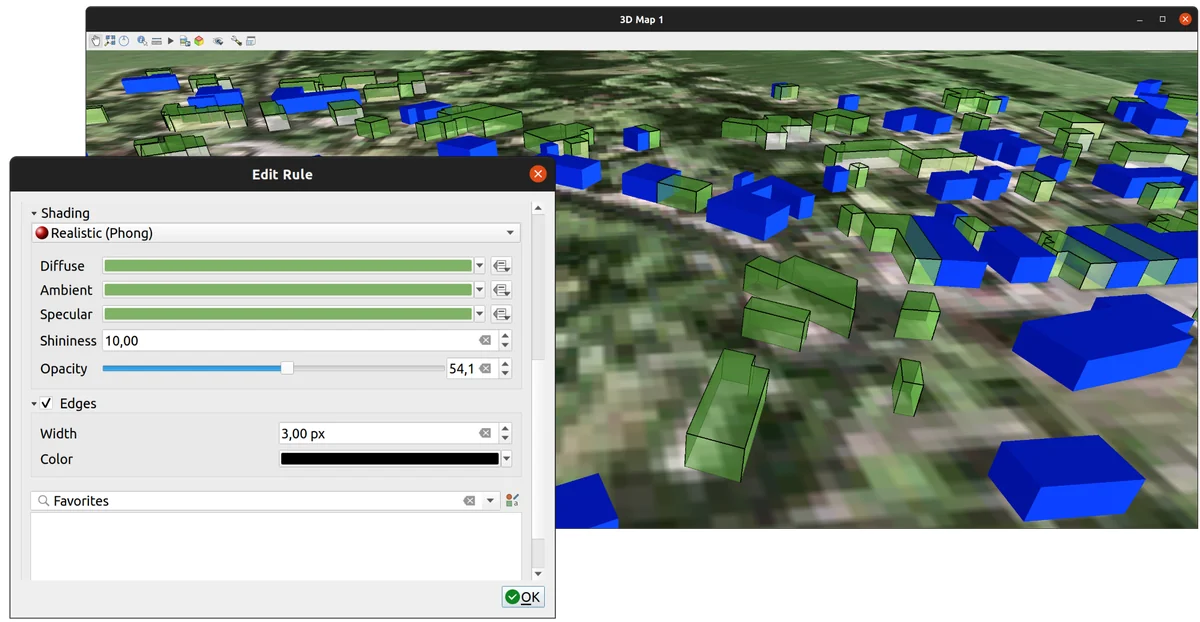Image resolution: width=1200 pixels, height=622 pixels.
Task: Click into the Shininess value field
Action: pyautogui.click(x=290, y=341)
